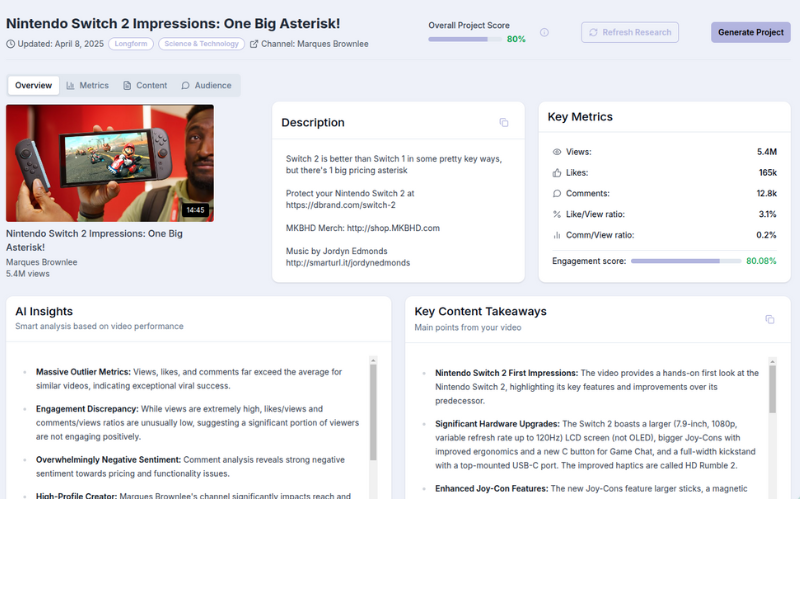Click the Main points from your video subtitle

[468, 328]
